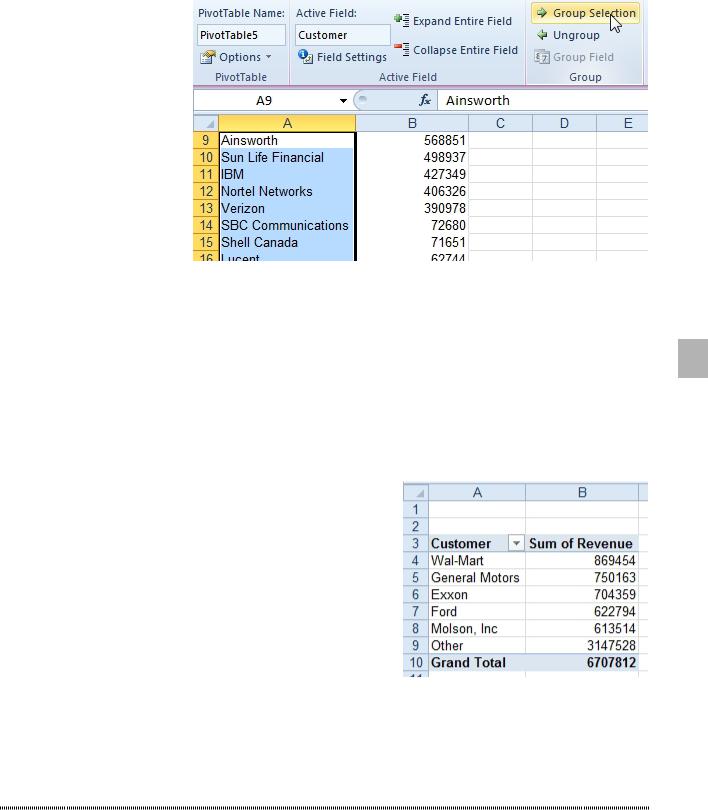708x810 pixels.
Task: Click the Sum of Revenue header cell
Action: (581, 543)
